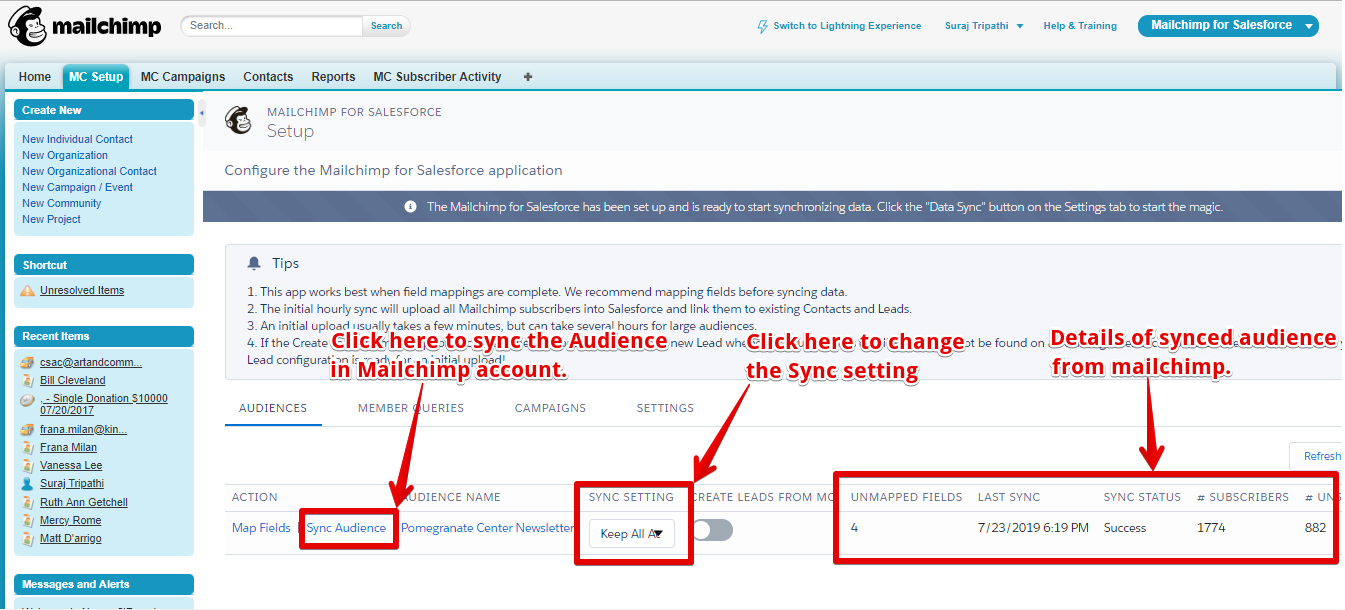Open the MC Campaigns tab
The height and width of the screenshot is (610, 1345).
point(183,77)
